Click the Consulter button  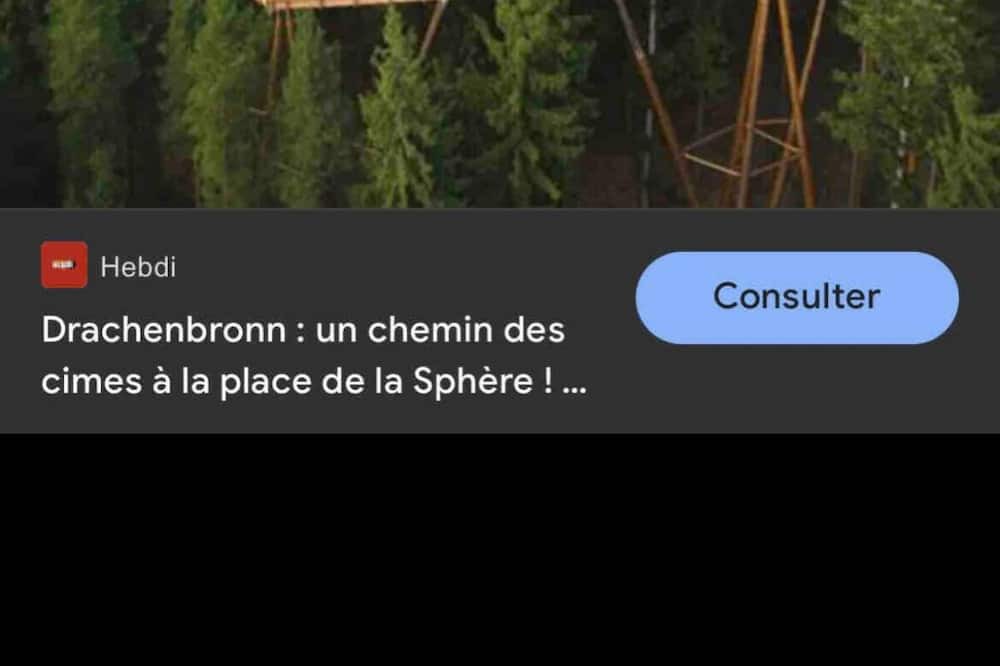[797, 297]
